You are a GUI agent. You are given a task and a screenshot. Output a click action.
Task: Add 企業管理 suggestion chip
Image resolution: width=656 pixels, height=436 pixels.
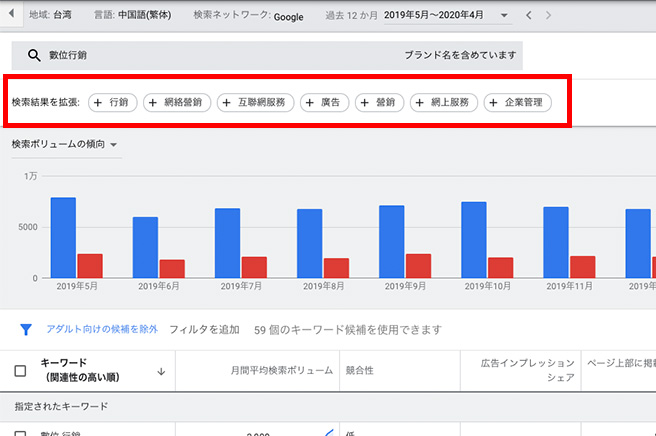[518, 103]
